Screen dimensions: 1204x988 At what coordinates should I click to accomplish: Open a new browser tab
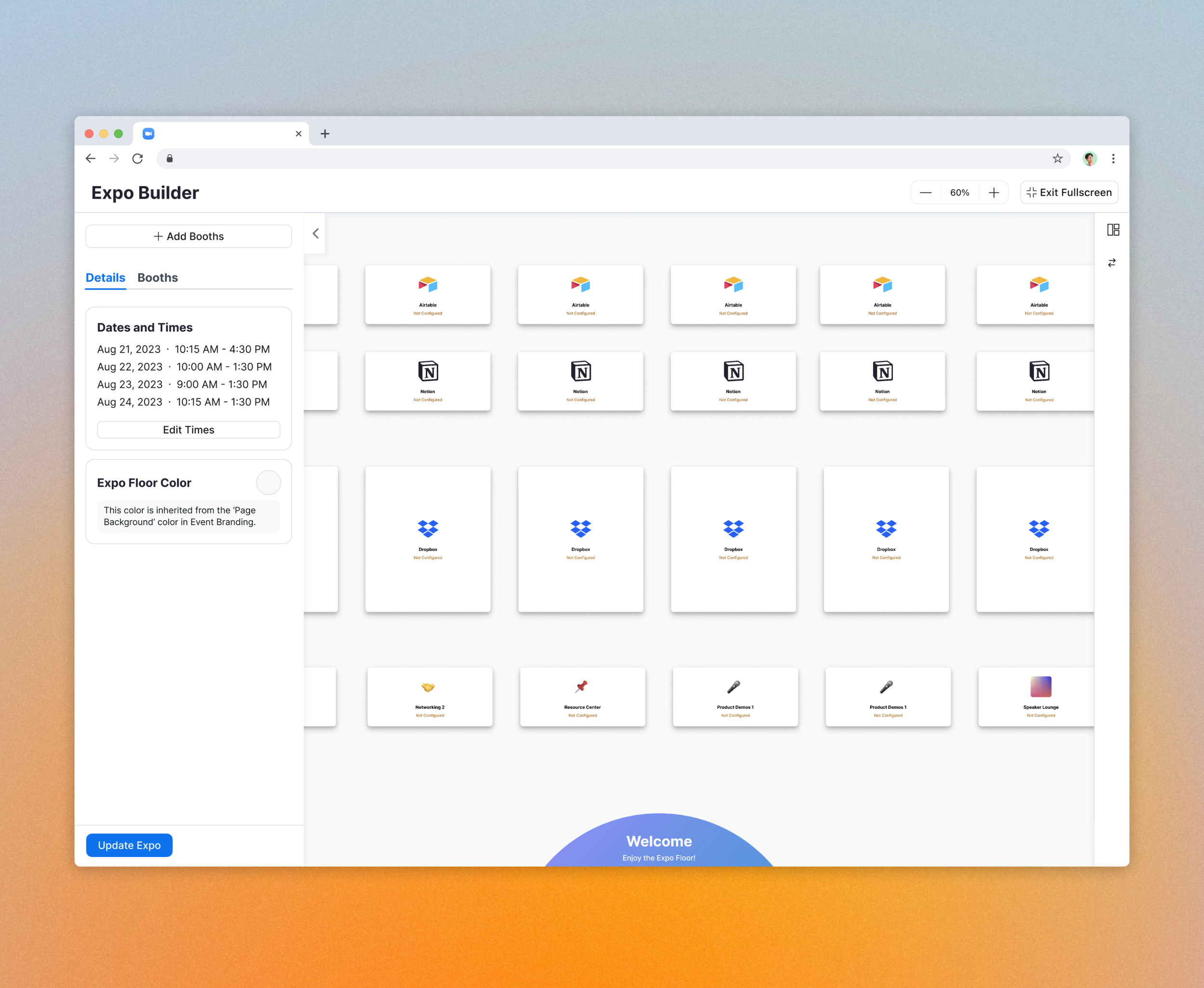[x=325, y=134]
